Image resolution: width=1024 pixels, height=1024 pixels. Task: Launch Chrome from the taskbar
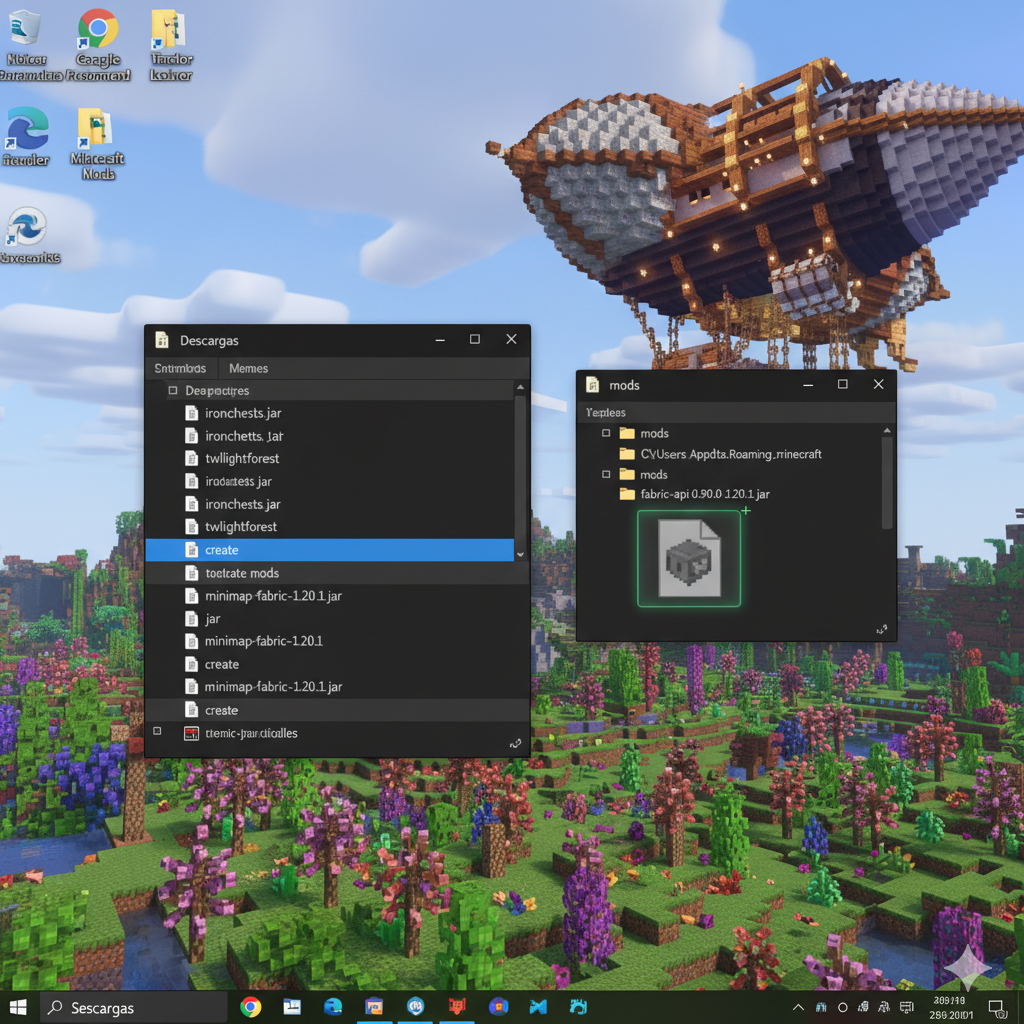(251, 1007)
